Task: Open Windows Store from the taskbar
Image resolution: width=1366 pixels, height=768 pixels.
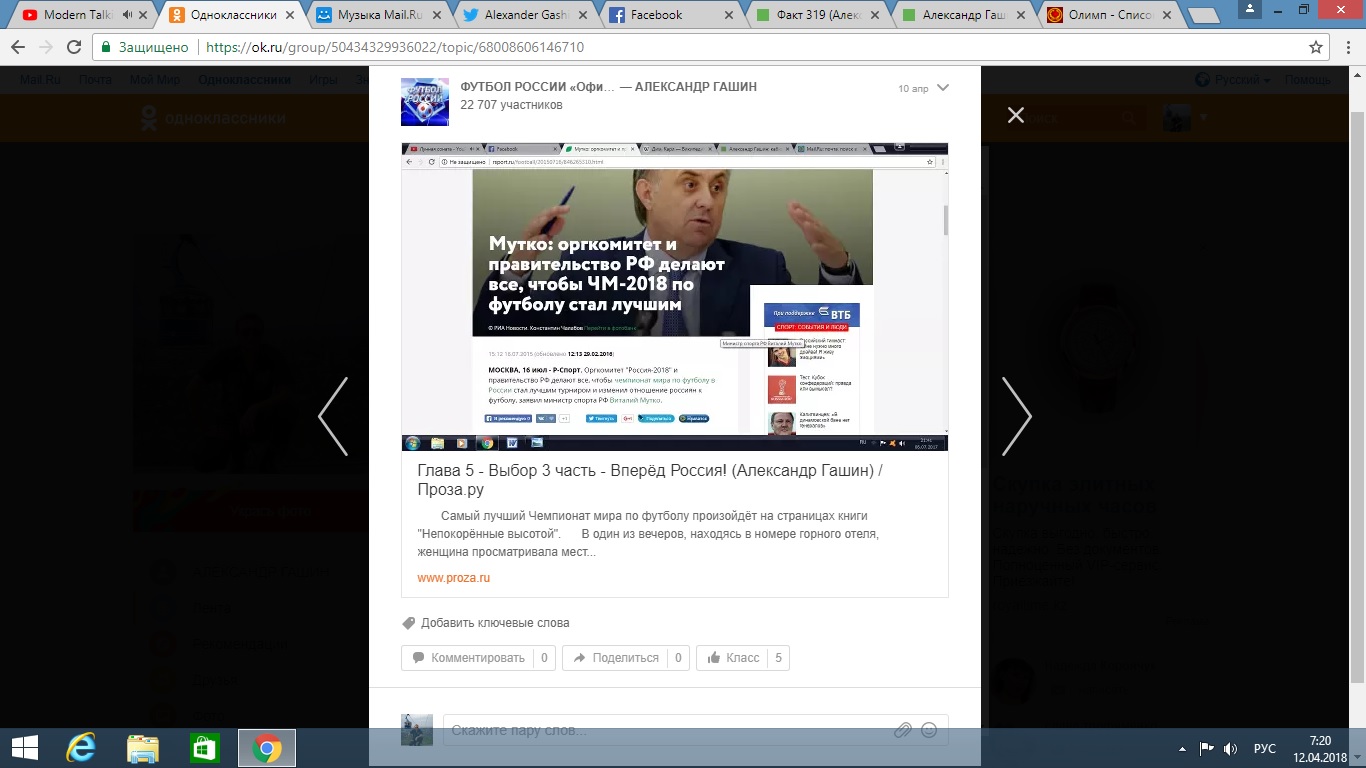Action: (x=204, y=748)
